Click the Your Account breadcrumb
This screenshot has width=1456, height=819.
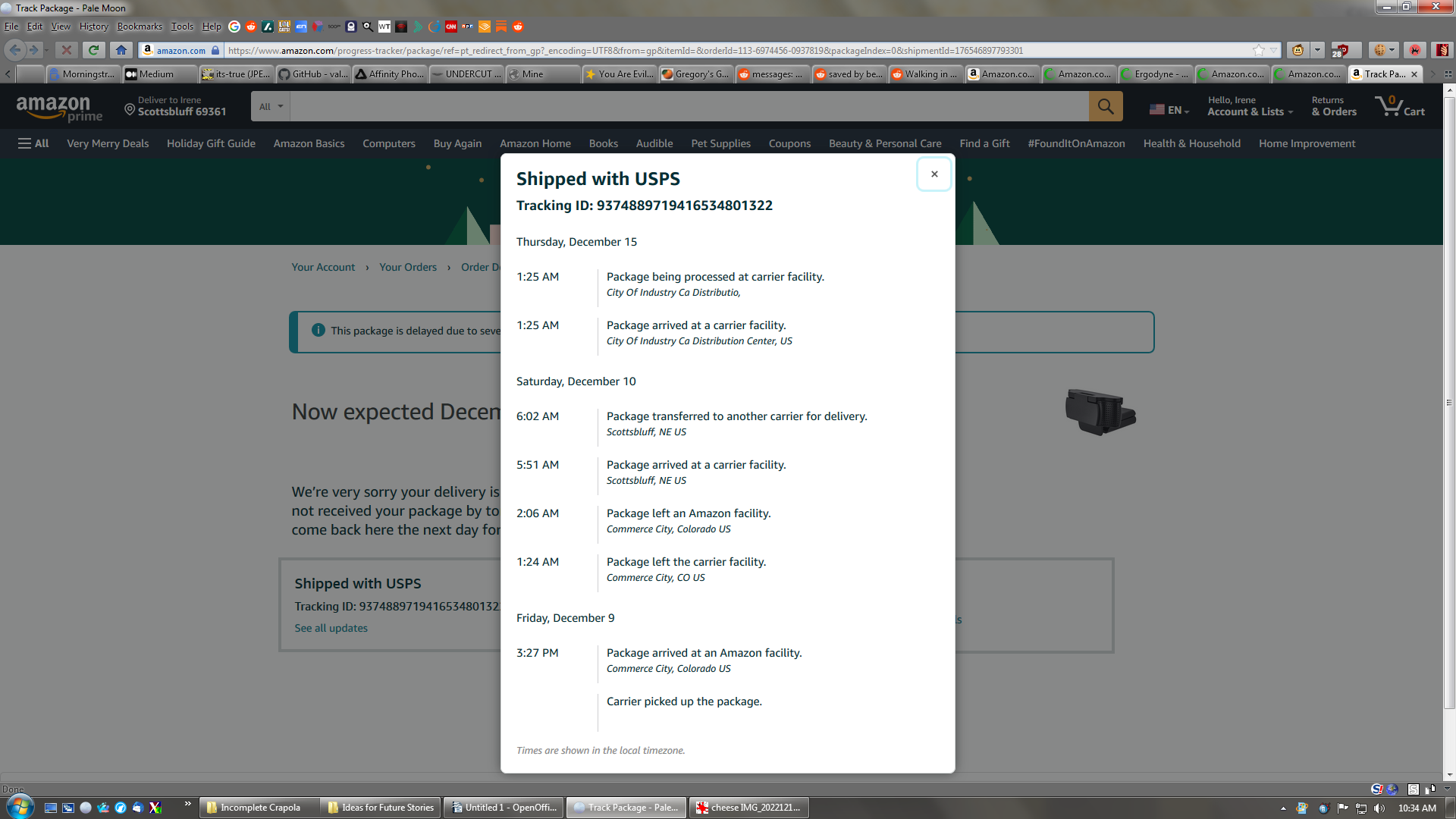[323, 267]
